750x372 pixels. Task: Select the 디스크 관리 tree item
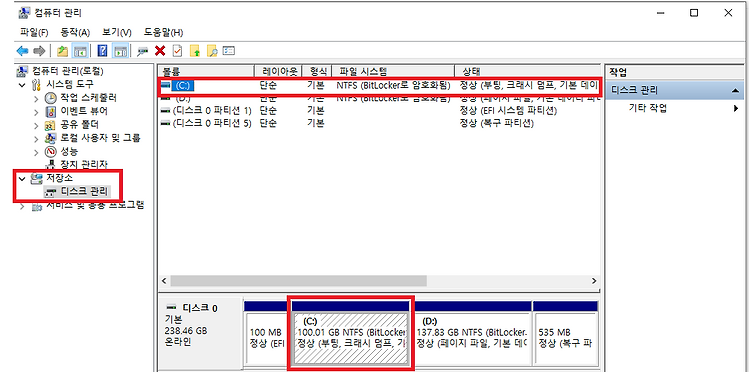84,192
